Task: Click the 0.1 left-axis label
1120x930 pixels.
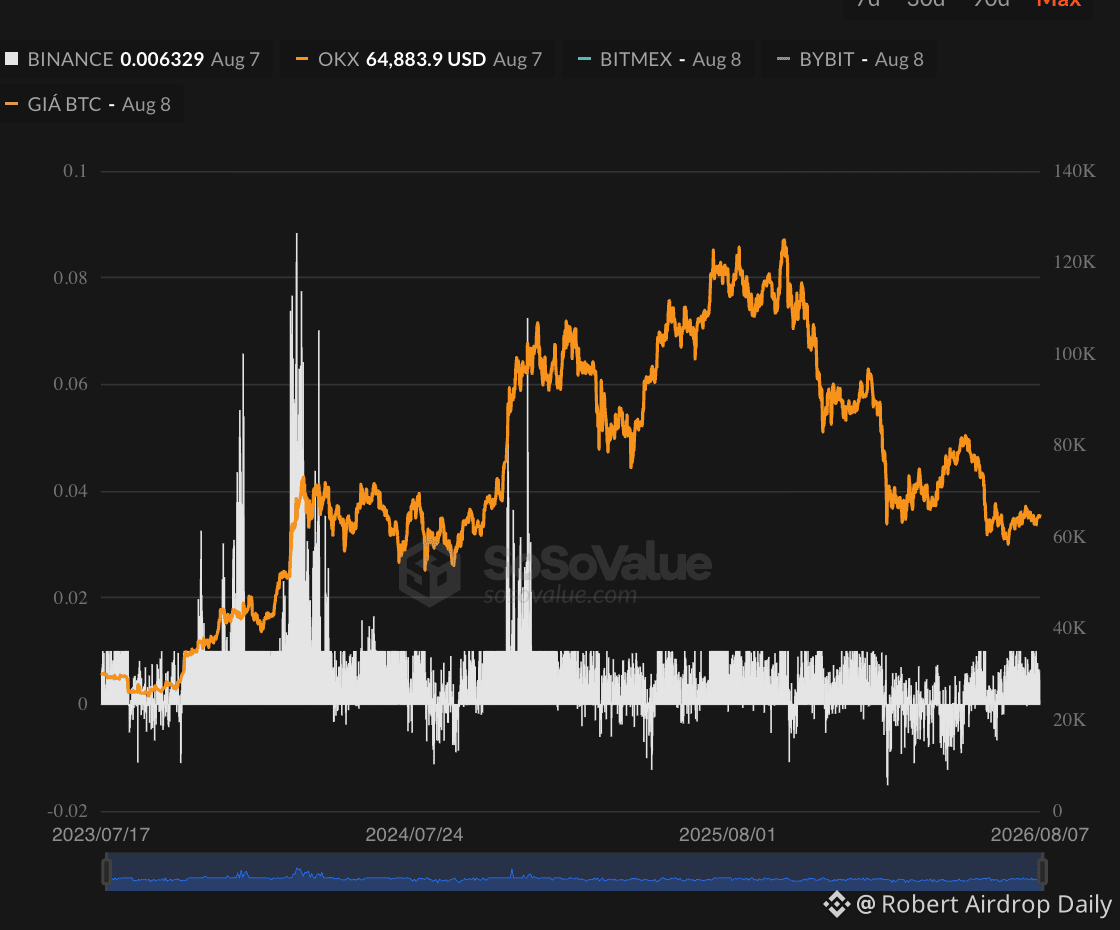Action: pos(75,171)
